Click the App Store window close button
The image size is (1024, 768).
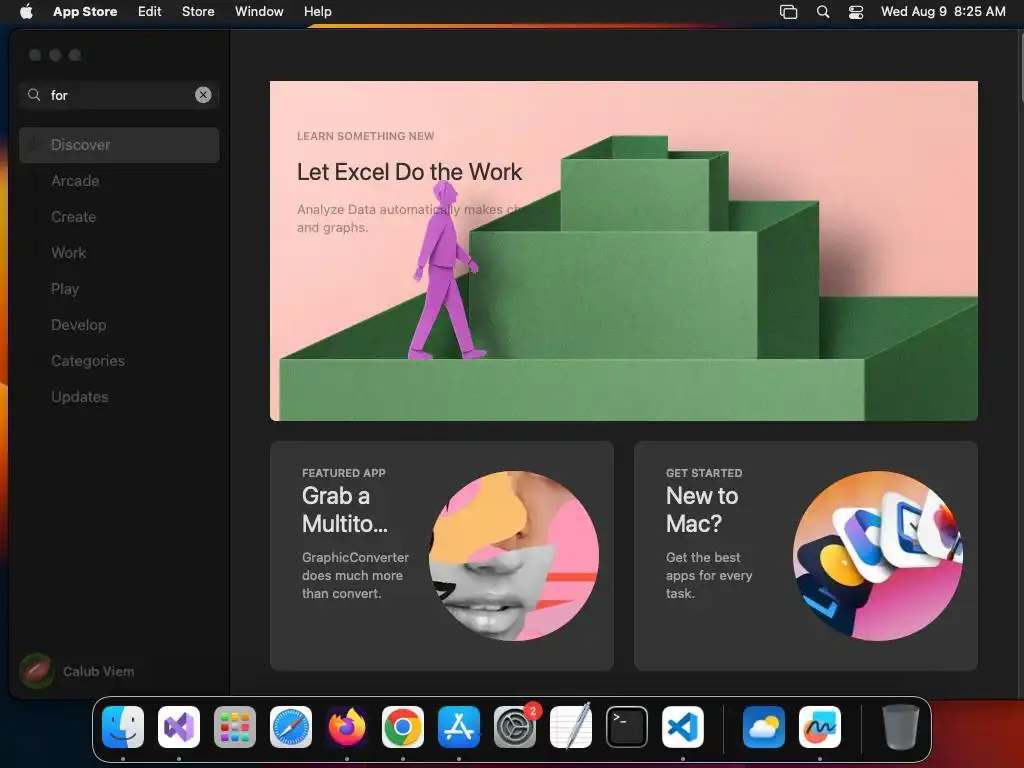point(35,55)
